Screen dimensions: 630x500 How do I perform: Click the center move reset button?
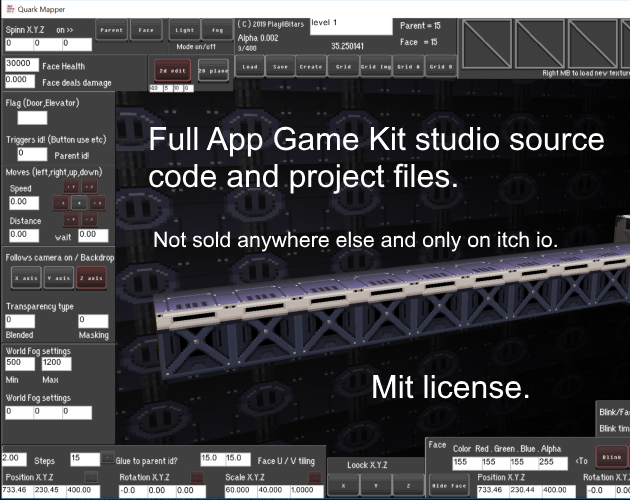(79, 203)
